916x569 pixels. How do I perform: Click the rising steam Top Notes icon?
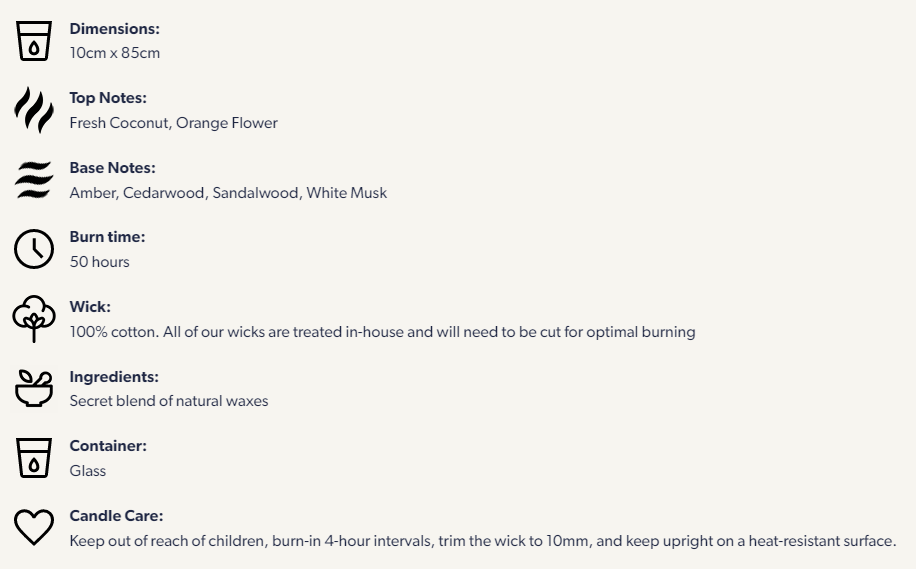pyautogui.click(x=34, y=110)
